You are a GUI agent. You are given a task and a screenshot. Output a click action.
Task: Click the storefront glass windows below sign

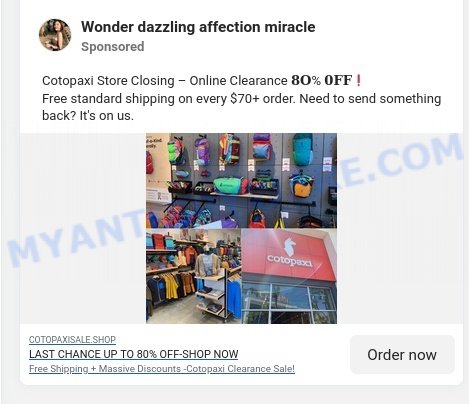[x=289, y=302]
